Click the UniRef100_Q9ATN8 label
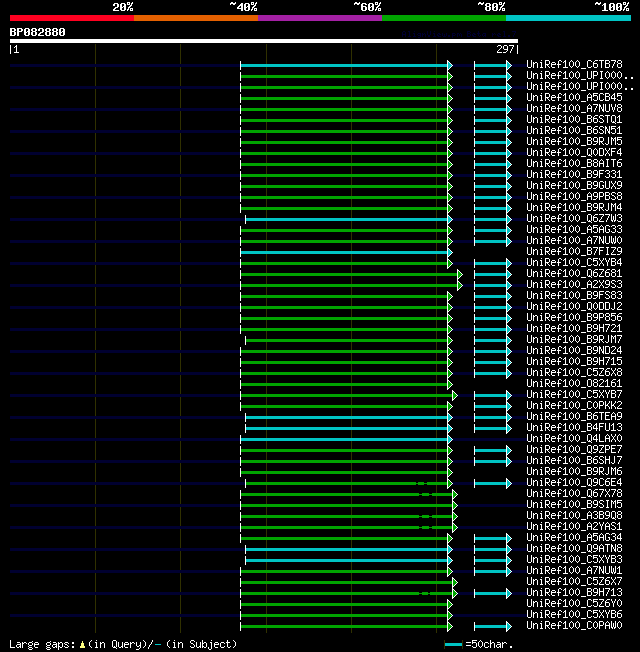The height and width of the screenshot is (652, 640). (574, 548)
